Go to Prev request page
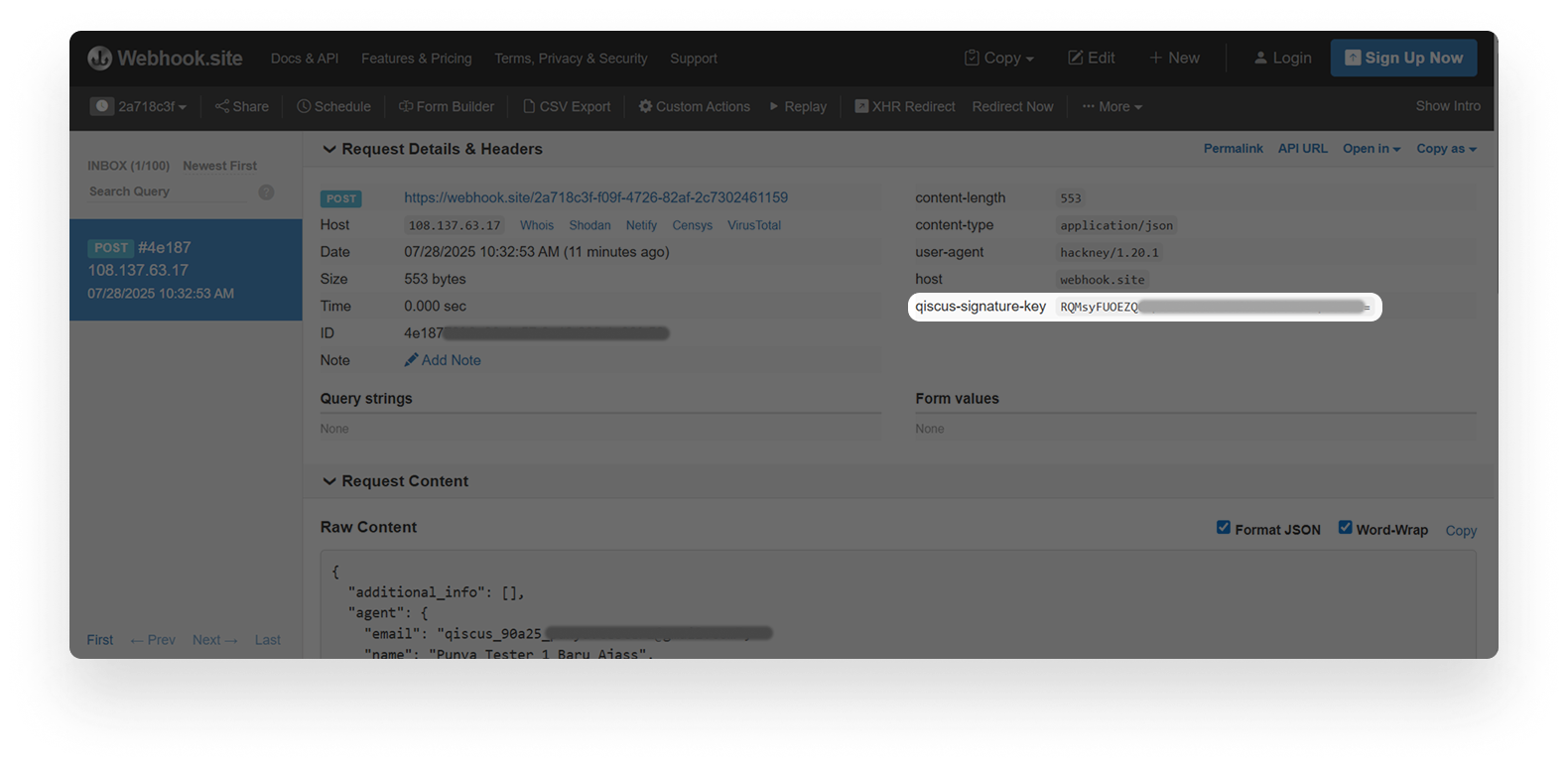The height and width of the screenshot is (767, 1568). pyautogui.click(x=153, y=640)
